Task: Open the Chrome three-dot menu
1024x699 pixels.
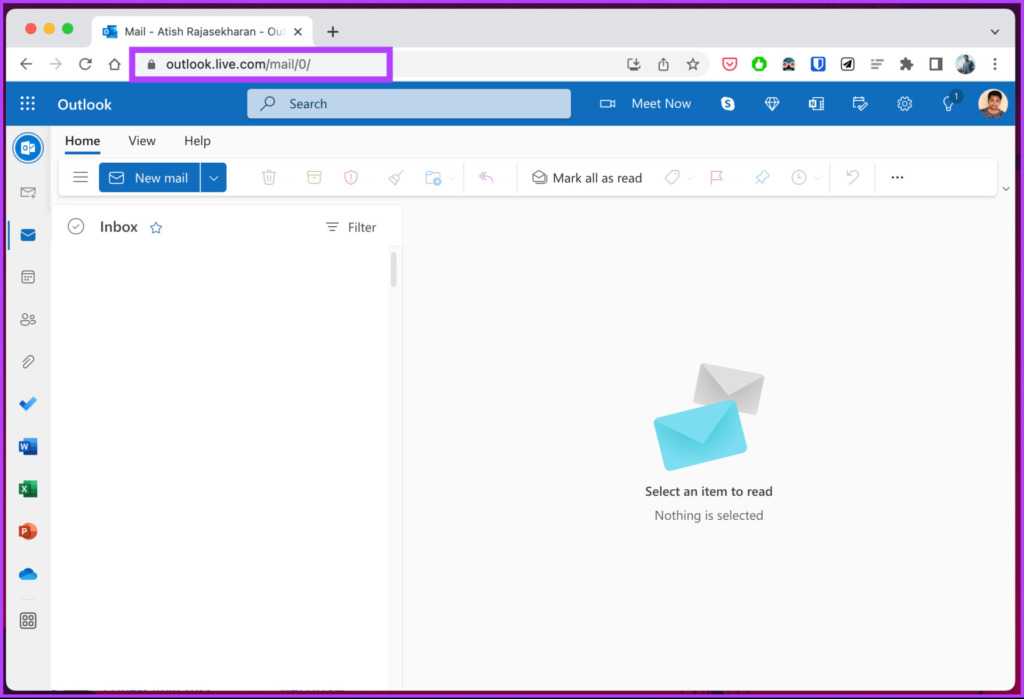Action: click(995, 64)
